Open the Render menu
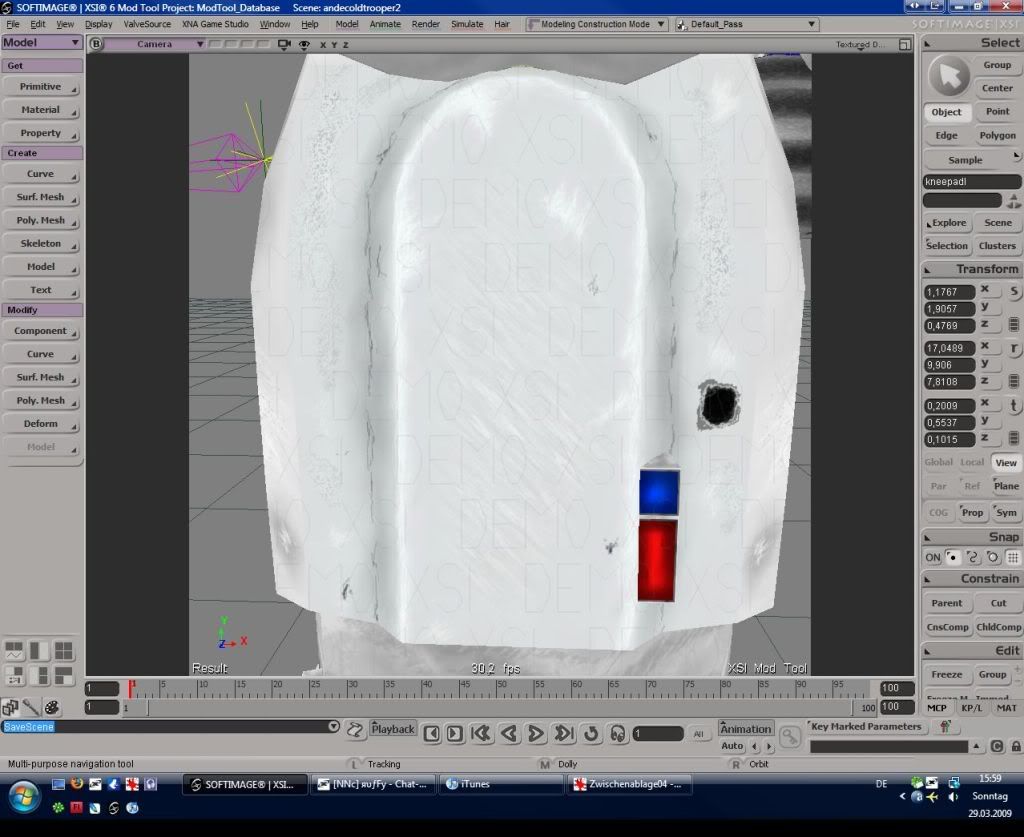Image resolution: width=1024 pixels, height=837 pixels. click(x=426, y=24)
